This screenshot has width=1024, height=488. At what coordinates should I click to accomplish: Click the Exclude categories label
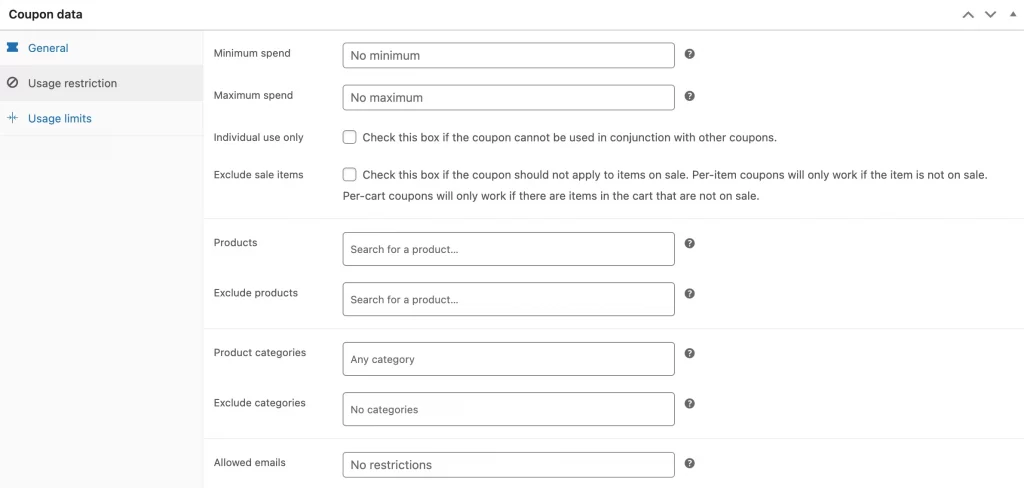[x=260, y=403]
